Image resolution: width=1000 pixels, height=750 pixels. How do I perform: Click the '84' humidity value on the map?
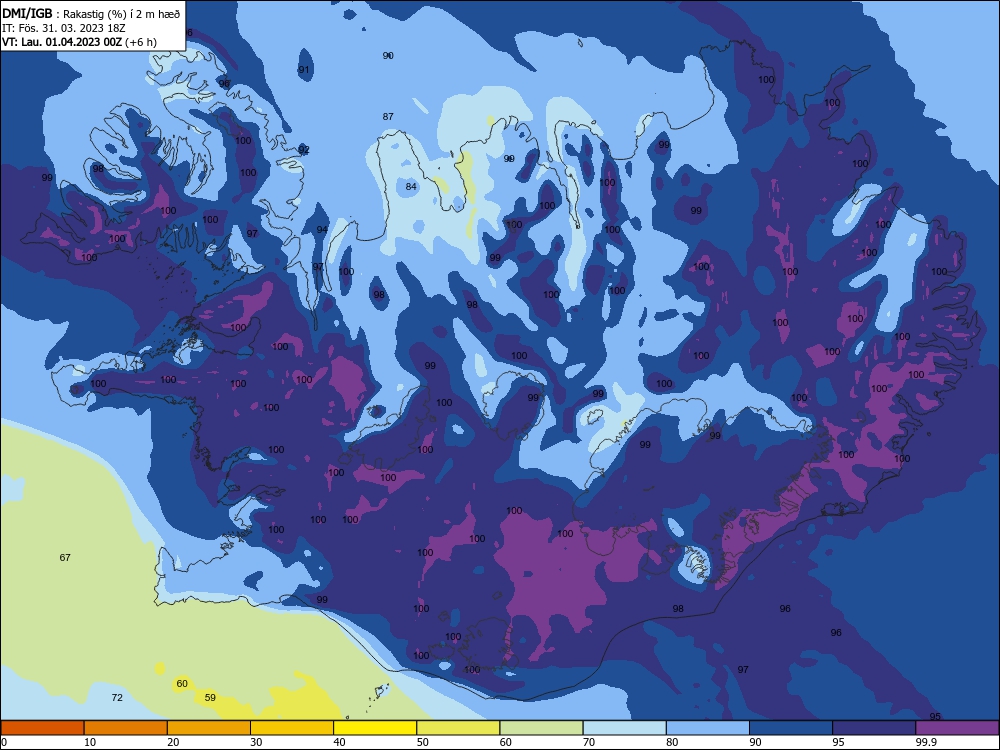[x=411, y=186]
